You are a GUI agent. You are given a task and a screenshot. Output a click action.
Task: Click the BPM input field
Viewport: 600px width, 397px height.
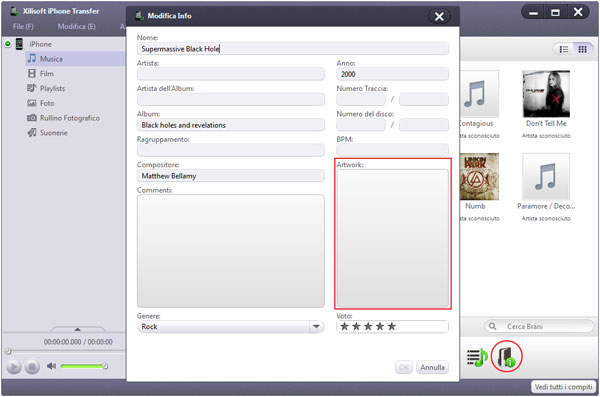(392, 149)
